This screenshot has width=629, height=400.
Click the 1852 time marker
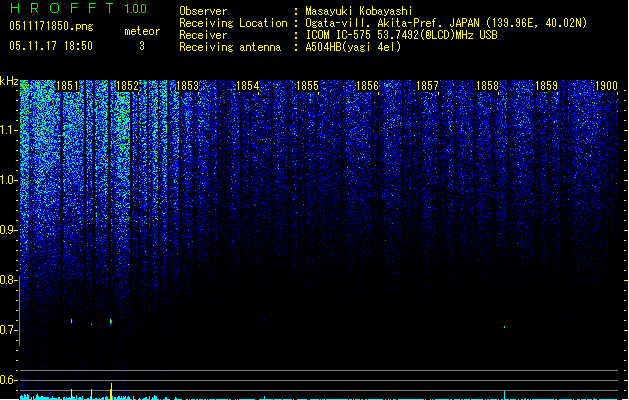[127, 85]
